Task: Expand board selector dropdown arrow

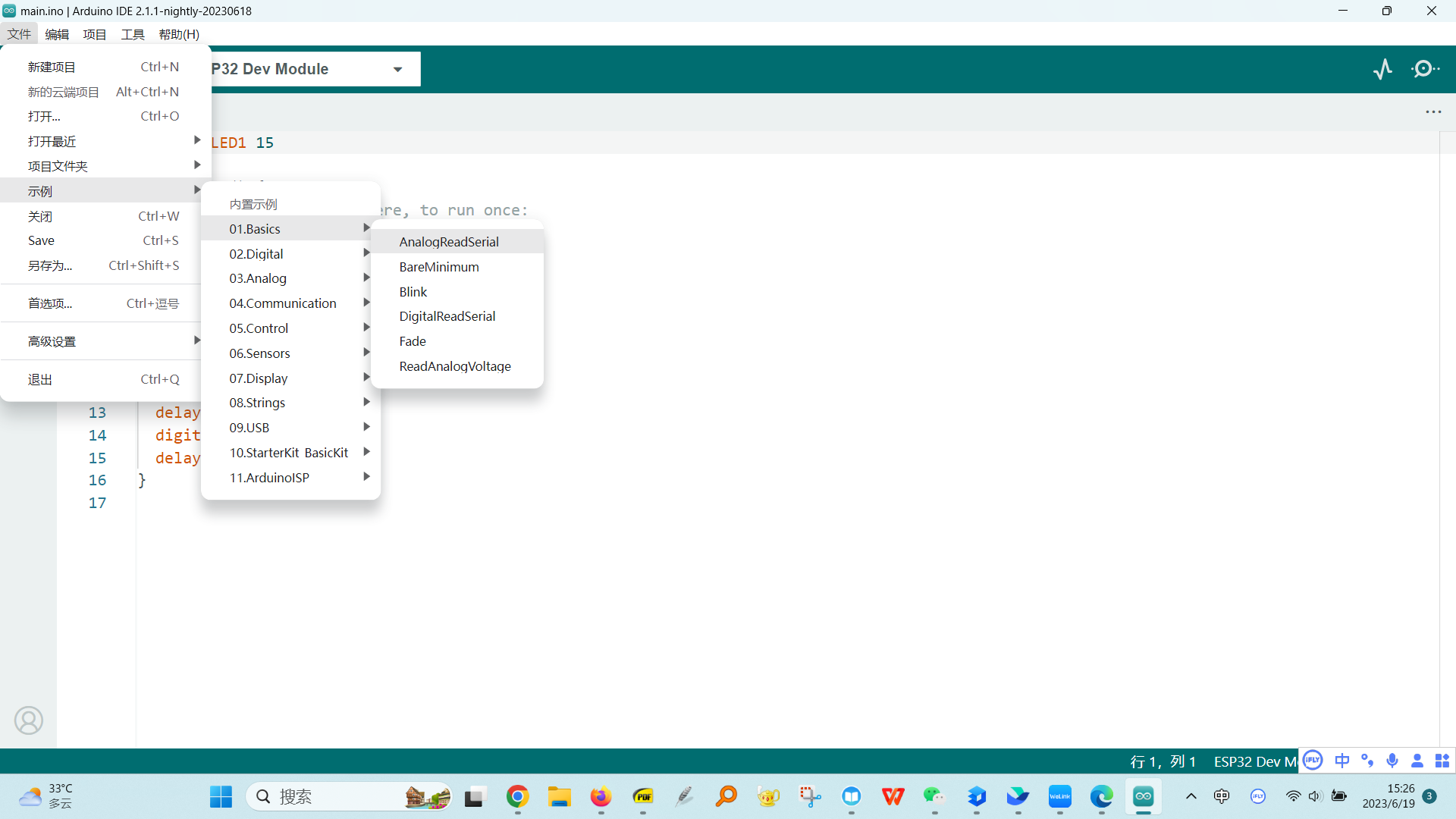Action: click(x=397, y=70)
